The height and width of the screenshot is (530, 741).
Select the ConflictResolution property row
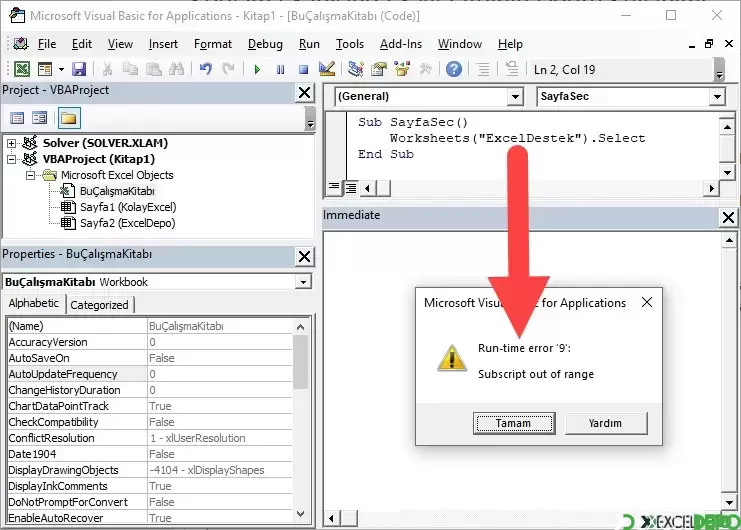tap(150, 438)
